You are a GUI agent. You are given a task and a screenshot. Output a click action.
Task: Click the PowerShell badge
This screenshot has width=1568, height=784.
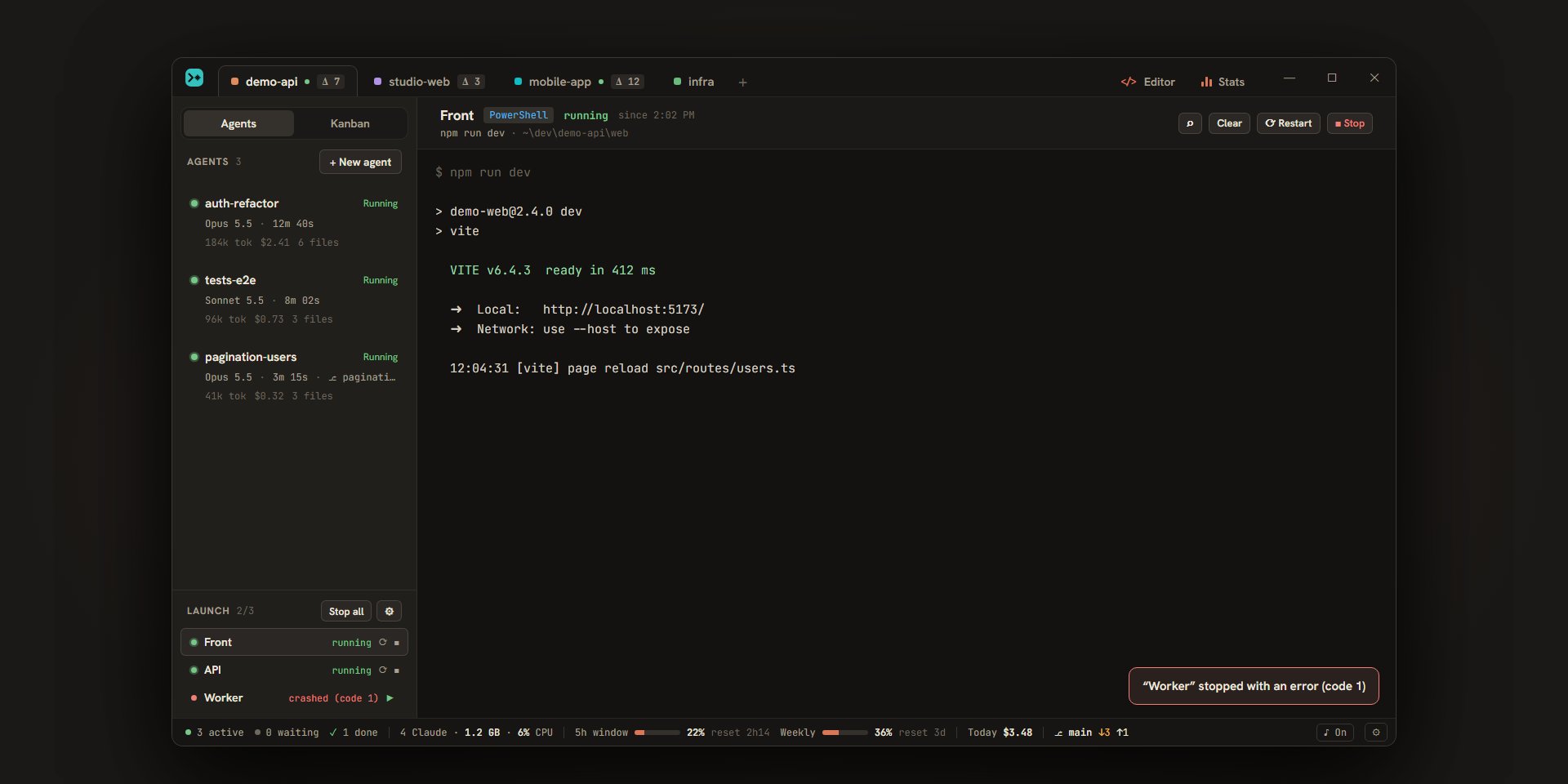tap(519, 115)
